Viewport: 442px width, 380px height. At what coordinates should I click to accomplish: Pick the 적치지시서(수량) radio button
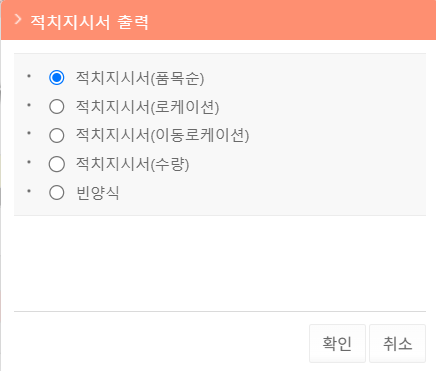point(57,164)
